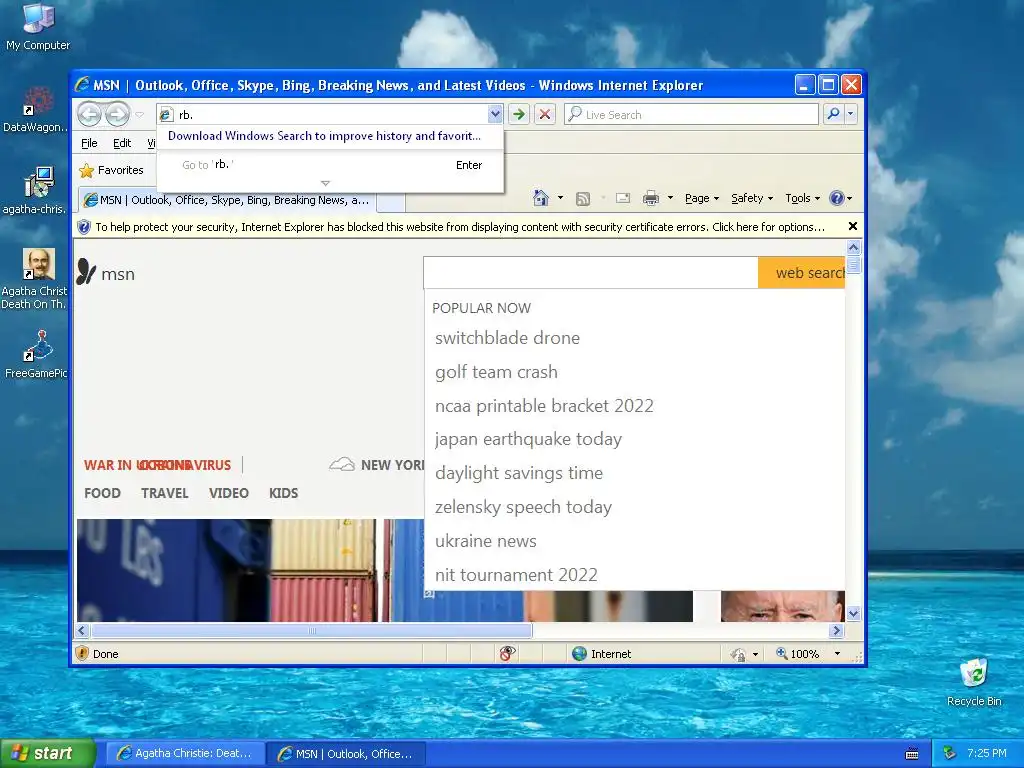Click the vertical scrollbar up arrow
This screenshot has width=1024, height=768.
click(854, 248)
